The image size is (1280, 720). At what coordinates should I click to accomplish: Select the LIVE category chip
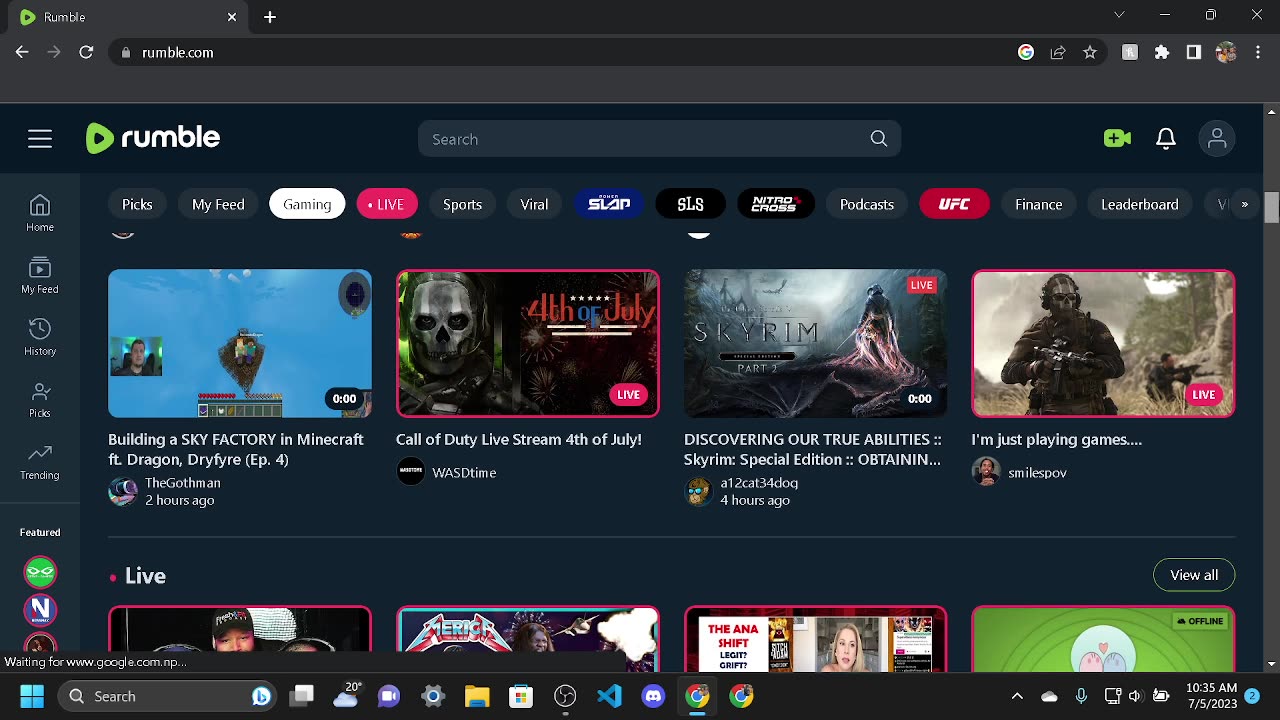tap(387, 204)
